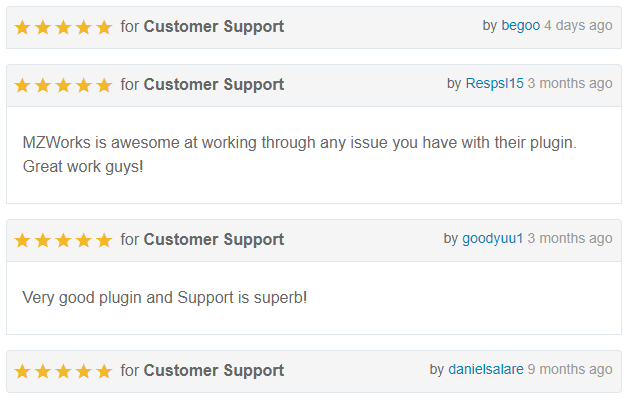Click the 'Very good plugin' review text

tap(165, 298)
